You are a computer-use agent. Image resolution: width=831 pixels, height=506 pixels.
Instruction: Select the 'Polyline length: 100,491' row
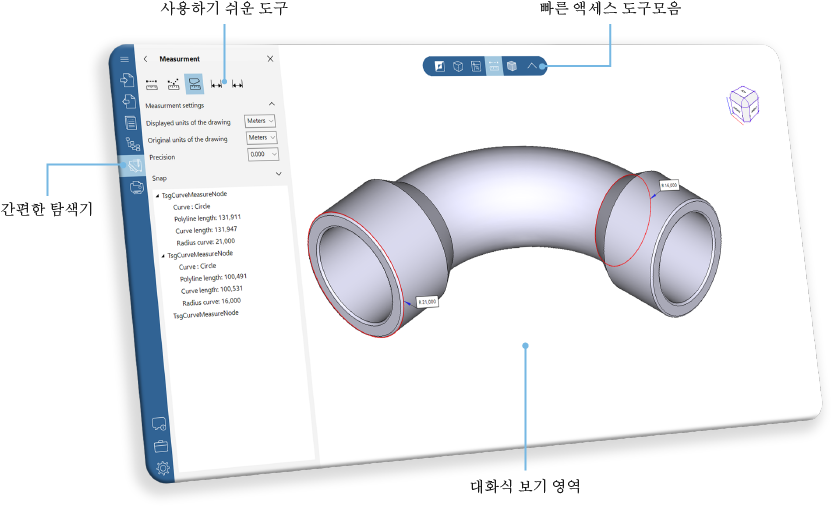213,278
